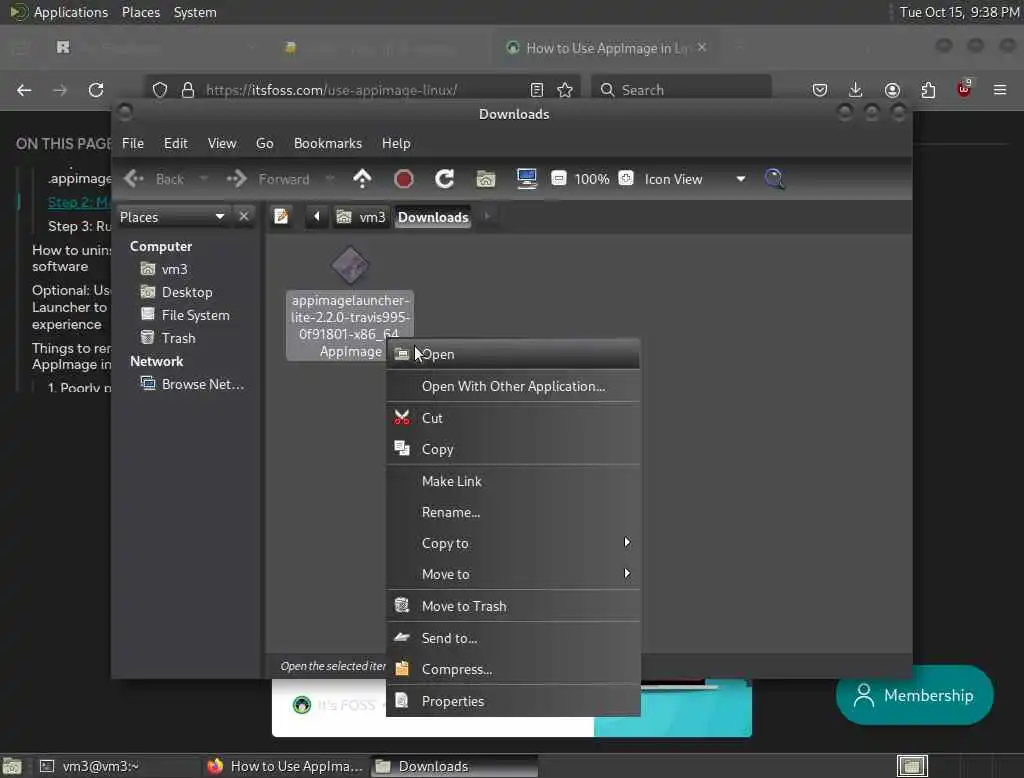This screenshot has width=1024, height=778.
Task: Go up to parent folder icon
Action: 362,178
